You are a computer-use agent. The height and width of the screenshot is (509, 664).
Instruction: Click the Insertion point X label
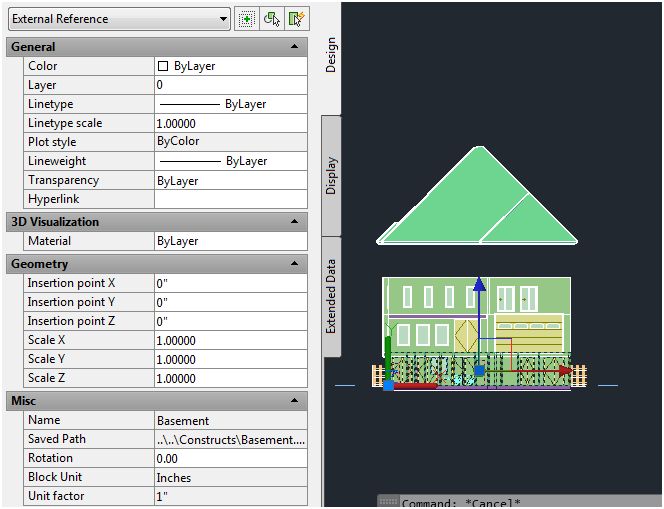click(x=71, y=283)
